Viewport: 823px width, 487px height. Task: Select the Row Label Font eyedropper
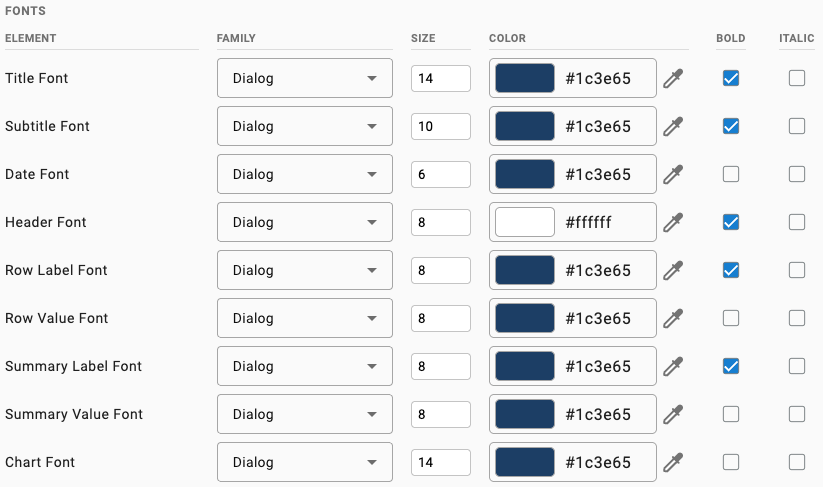[x=673, y=270]
